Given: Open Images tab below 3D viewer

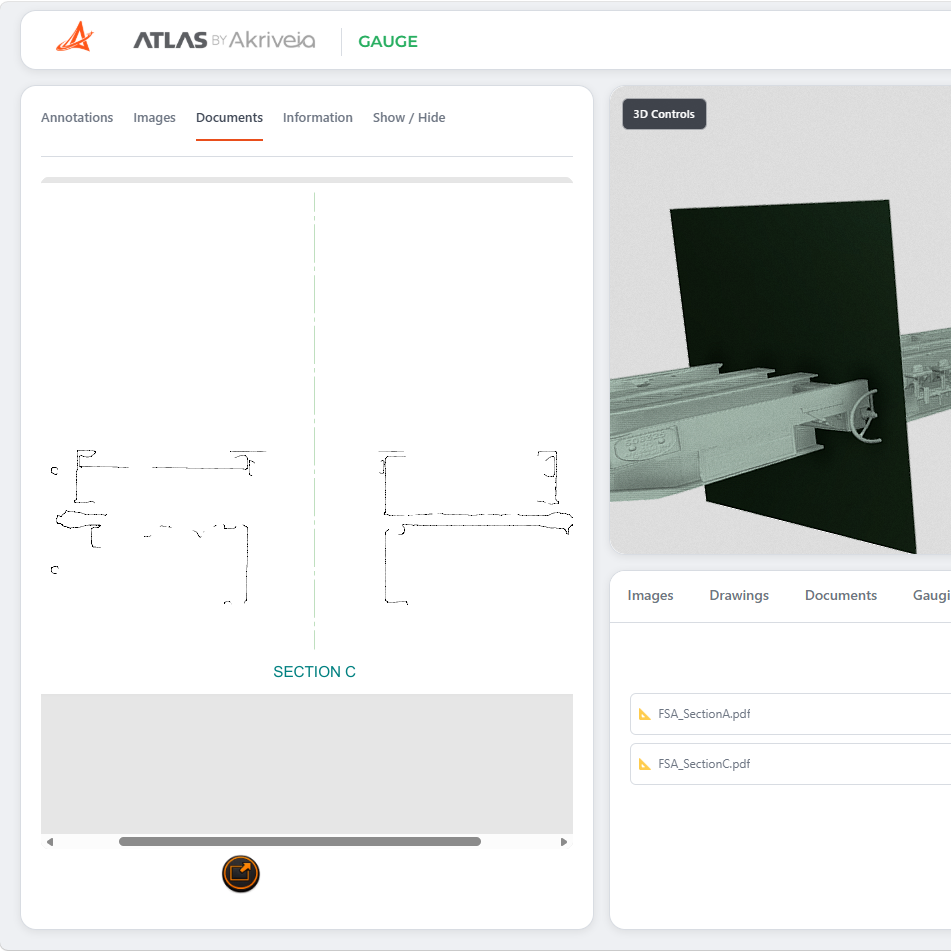Looking at the screenshot, I should pos(650,596).
